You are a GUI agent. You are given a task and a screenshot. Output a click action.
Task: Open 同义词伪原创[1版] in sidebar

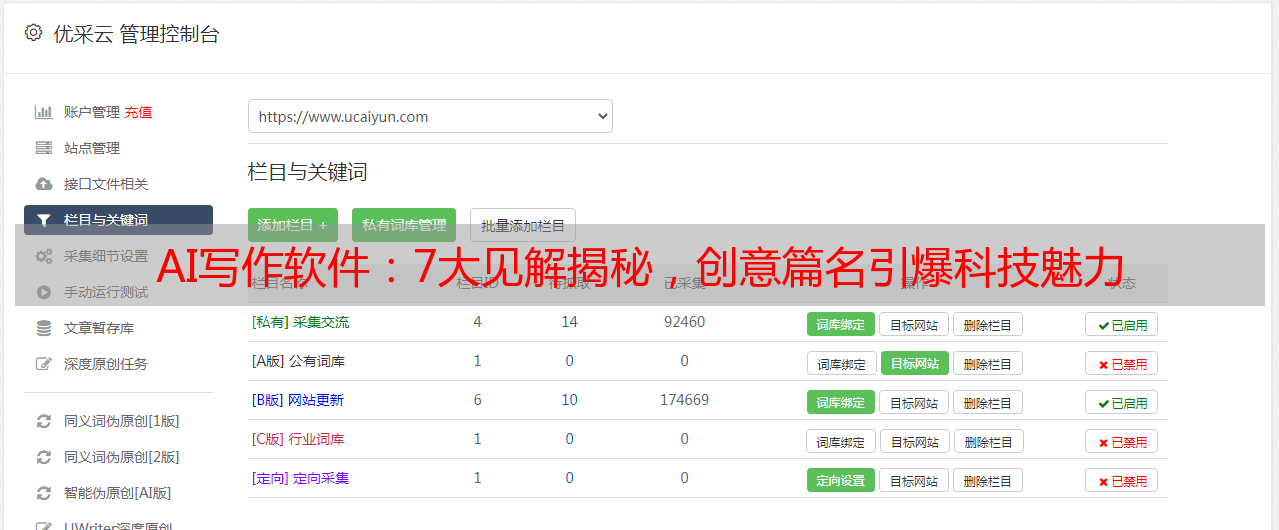point(122,421)
